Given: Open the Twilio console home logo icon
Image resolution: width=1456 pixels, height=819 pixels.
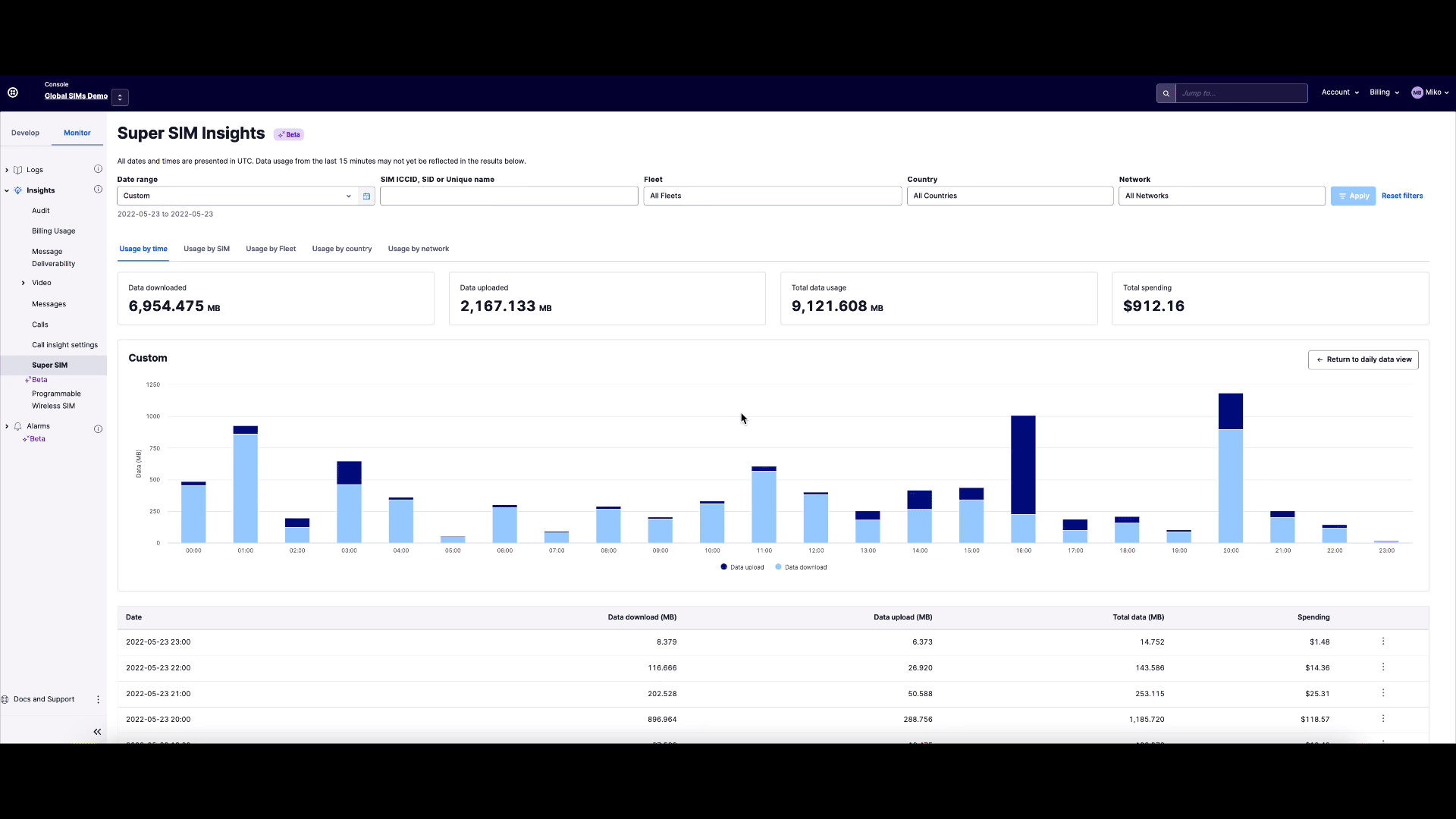Looking at the screenshot, I should (13, 93).
